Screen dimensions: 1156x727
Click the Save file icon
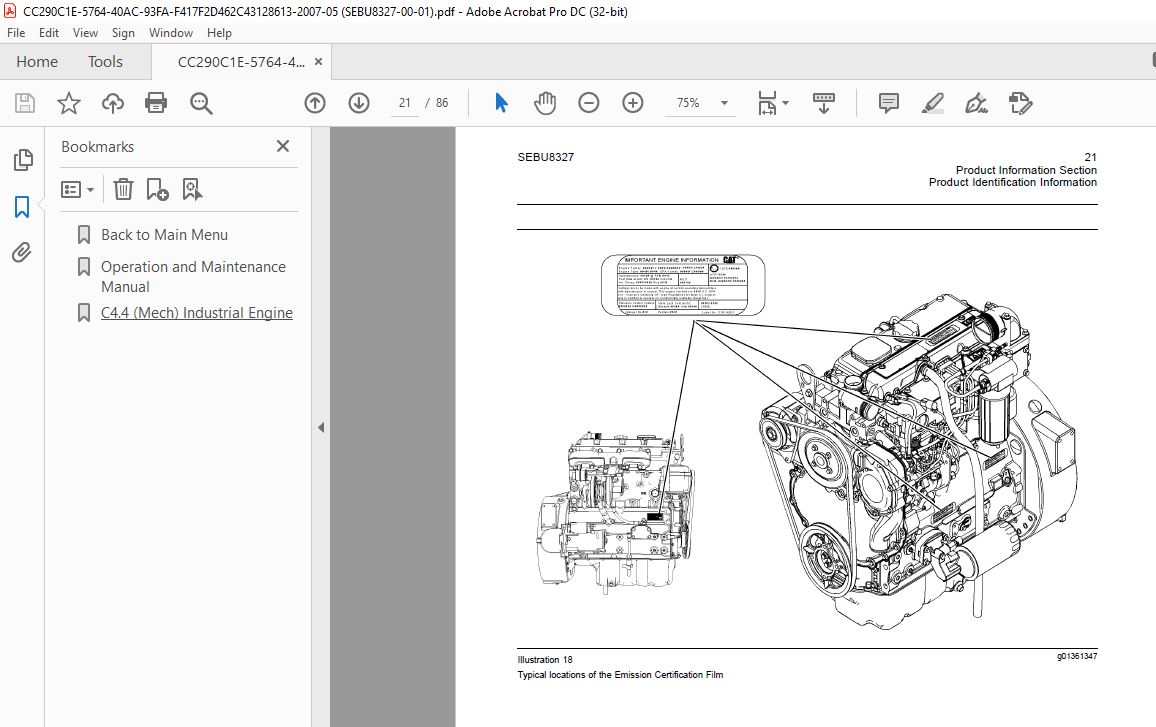tap(25, 103)
